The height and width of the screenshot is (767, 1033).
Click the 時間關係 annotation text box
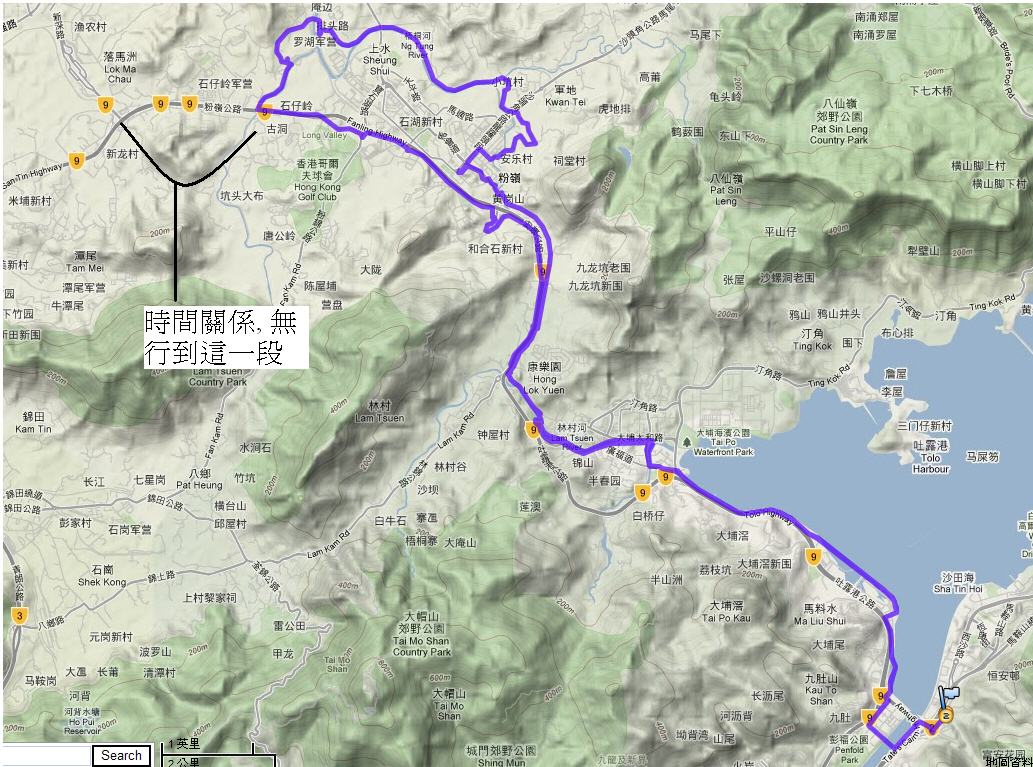226,337
